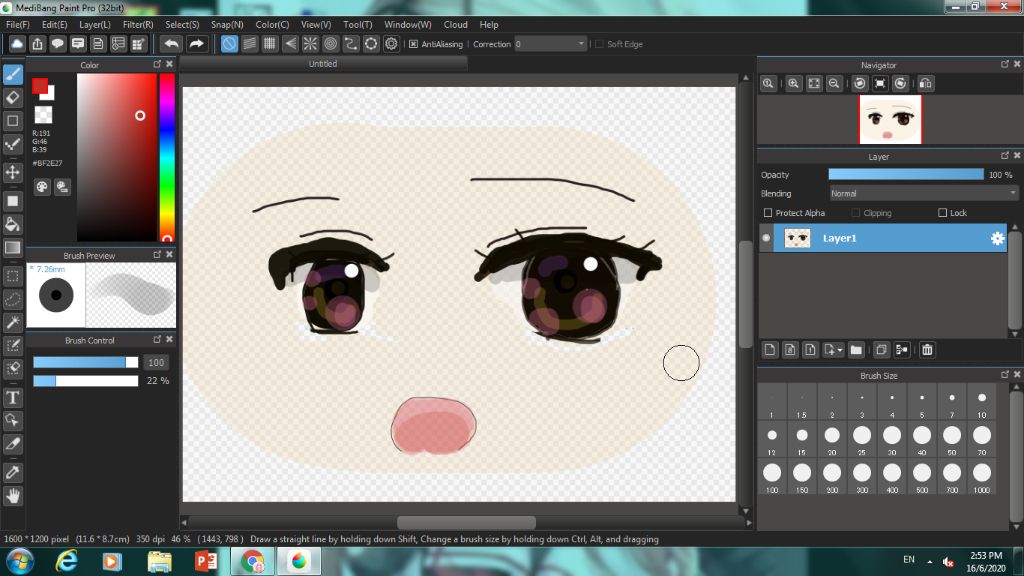
Task: Pick the Move tool
Action: (12, 172)
